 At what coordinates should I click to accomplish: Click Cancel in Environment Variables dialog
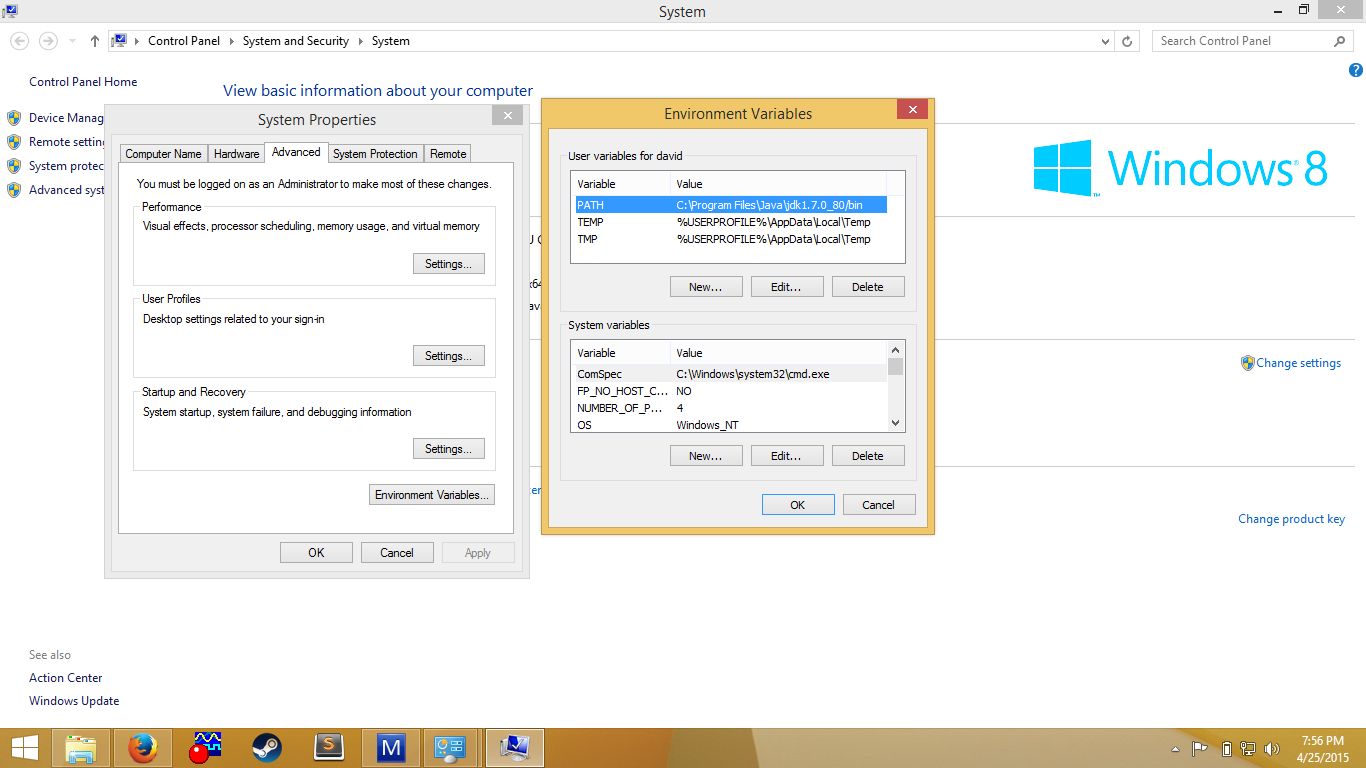879,505
